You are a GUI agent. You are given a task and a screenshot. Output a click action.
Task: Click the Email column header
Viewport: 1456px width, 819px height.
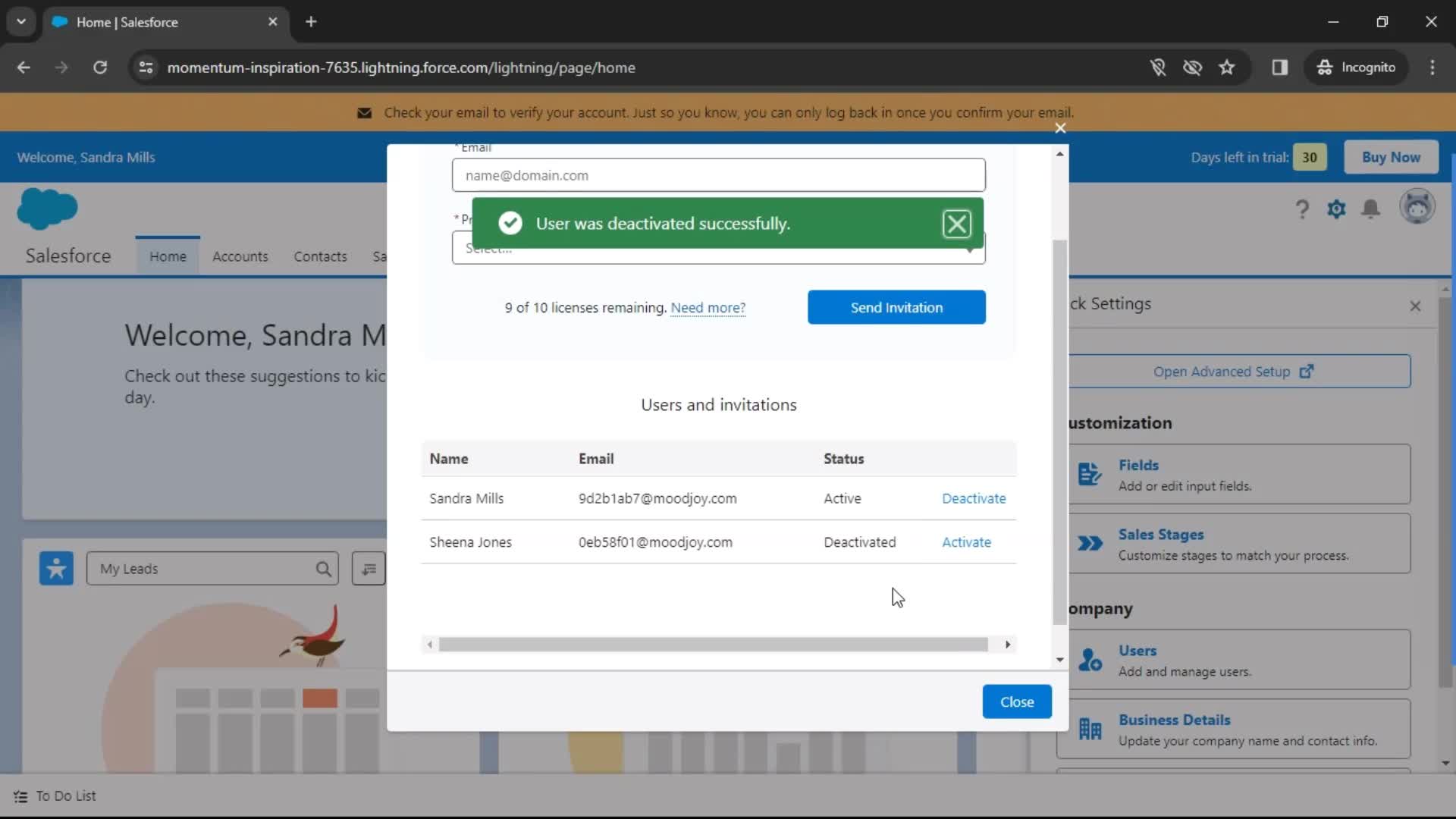[x=596, y=459]
